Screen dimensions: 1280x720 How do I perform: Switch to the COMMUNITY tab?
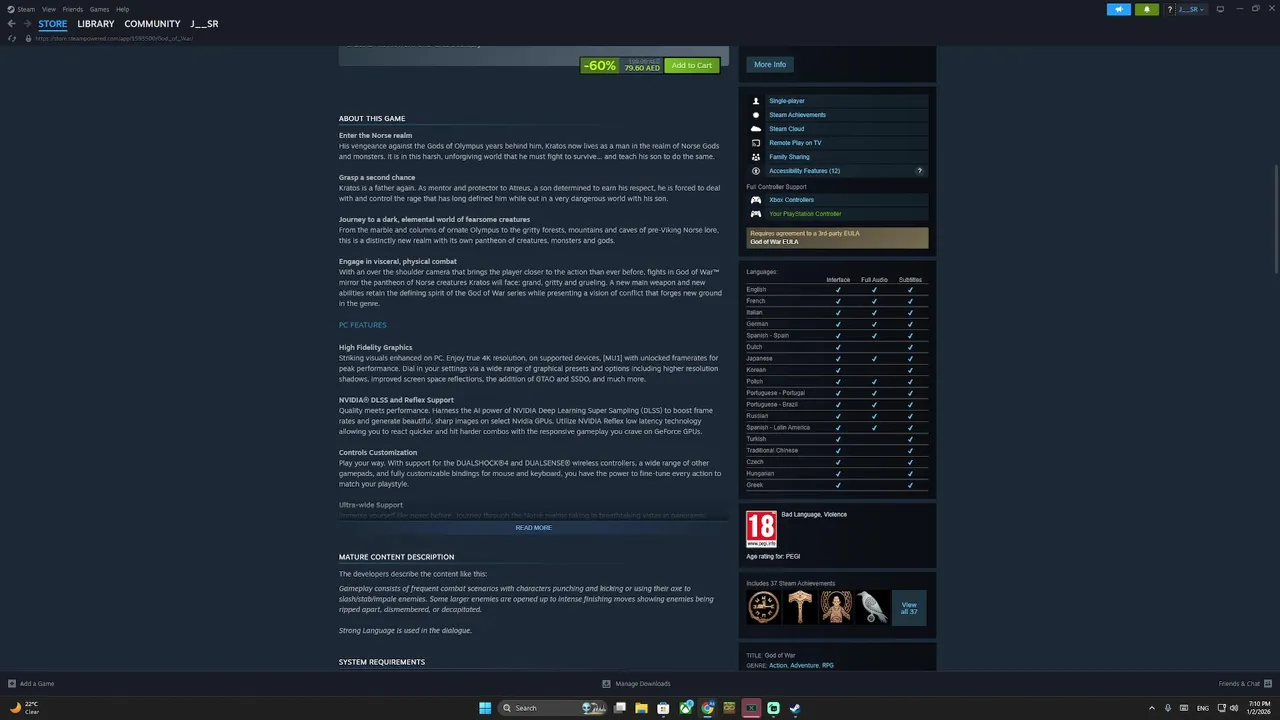tap(152, 24)
